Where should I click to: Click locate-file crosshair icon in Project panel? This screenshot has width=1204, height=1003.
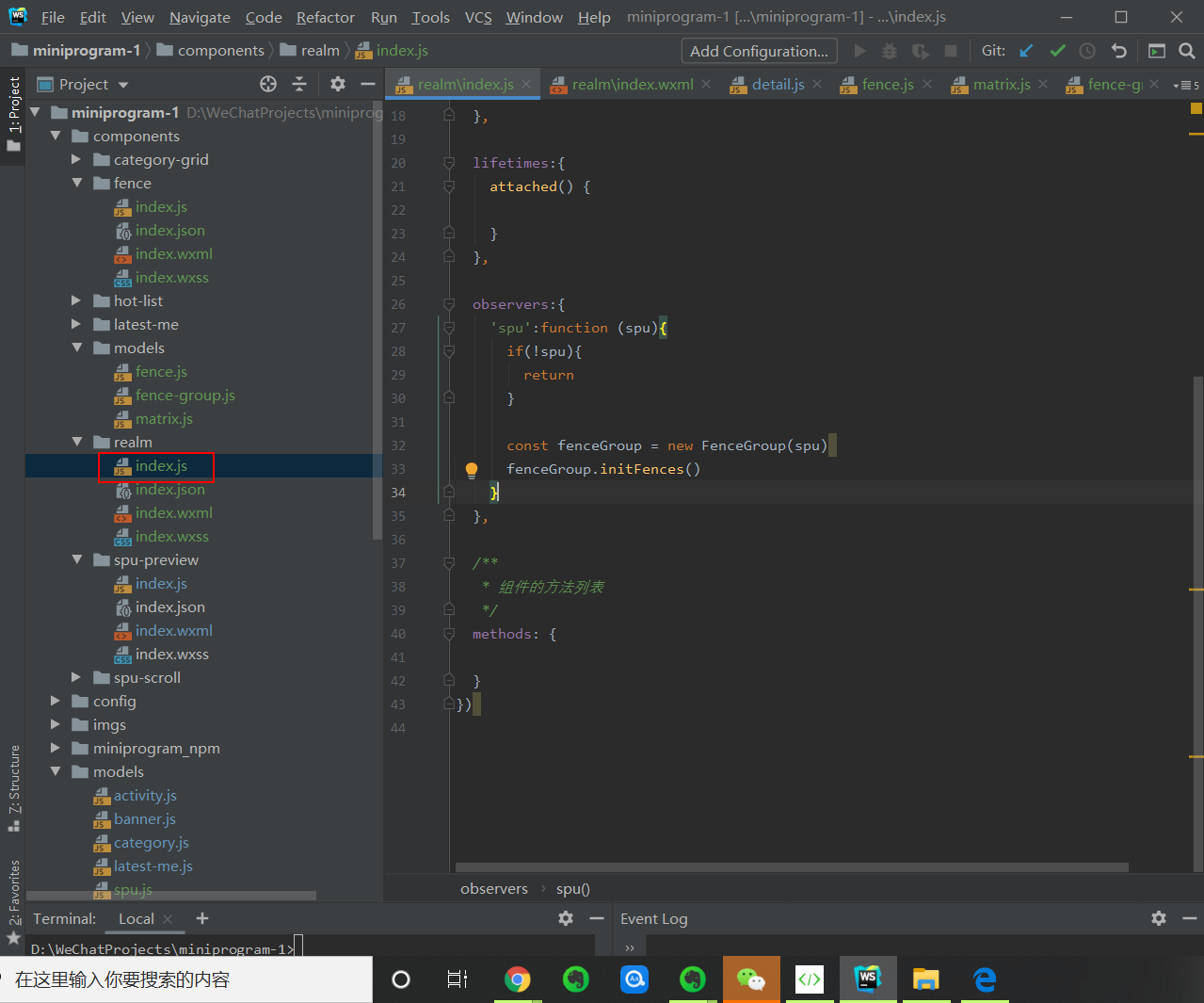268,84
